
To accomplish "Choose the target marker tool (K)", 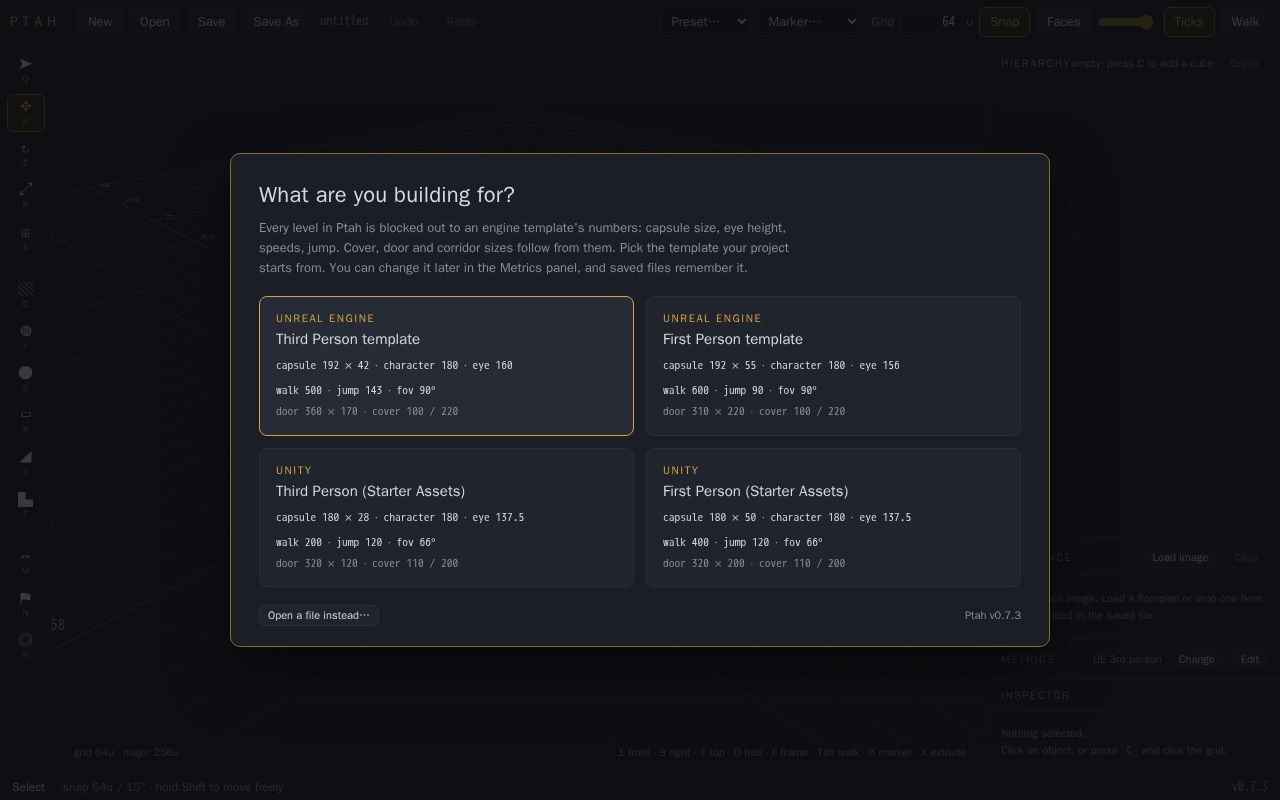I will click(x=26, y=646).
